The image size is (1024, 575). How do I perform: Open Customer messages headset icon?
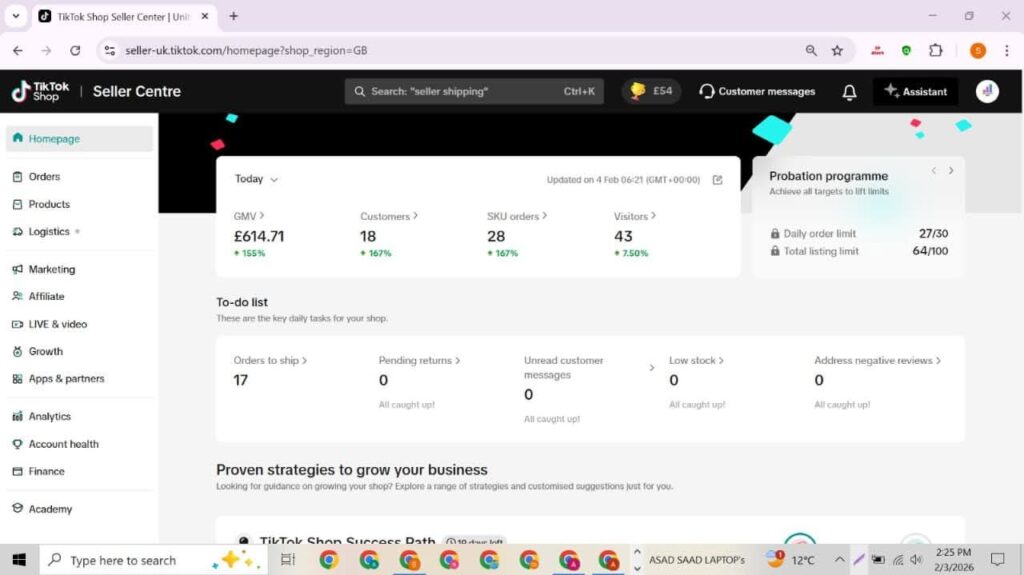pyautogui.click(x=707, y=92)
